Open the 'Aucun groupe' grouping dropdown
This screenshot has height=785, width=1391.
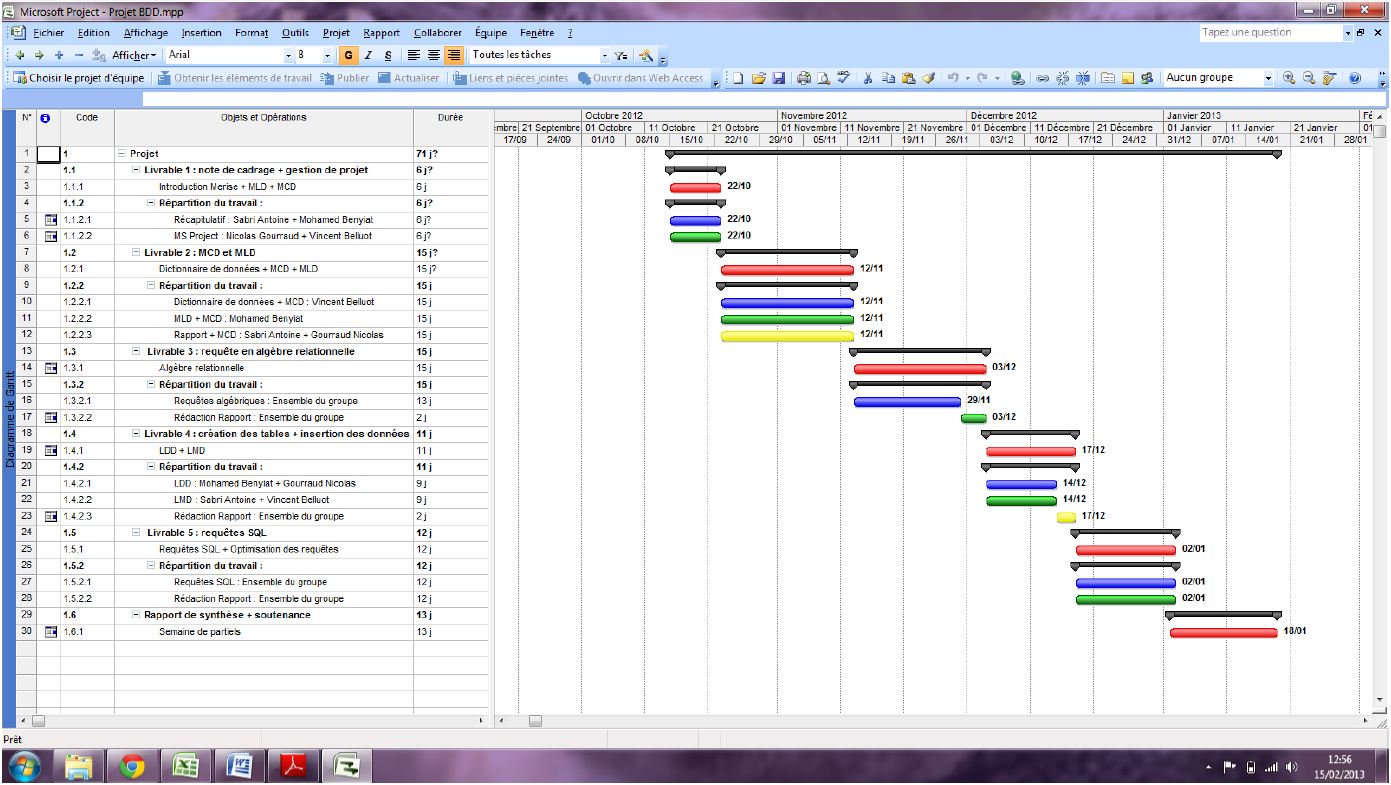click(x=1269, y=78)
